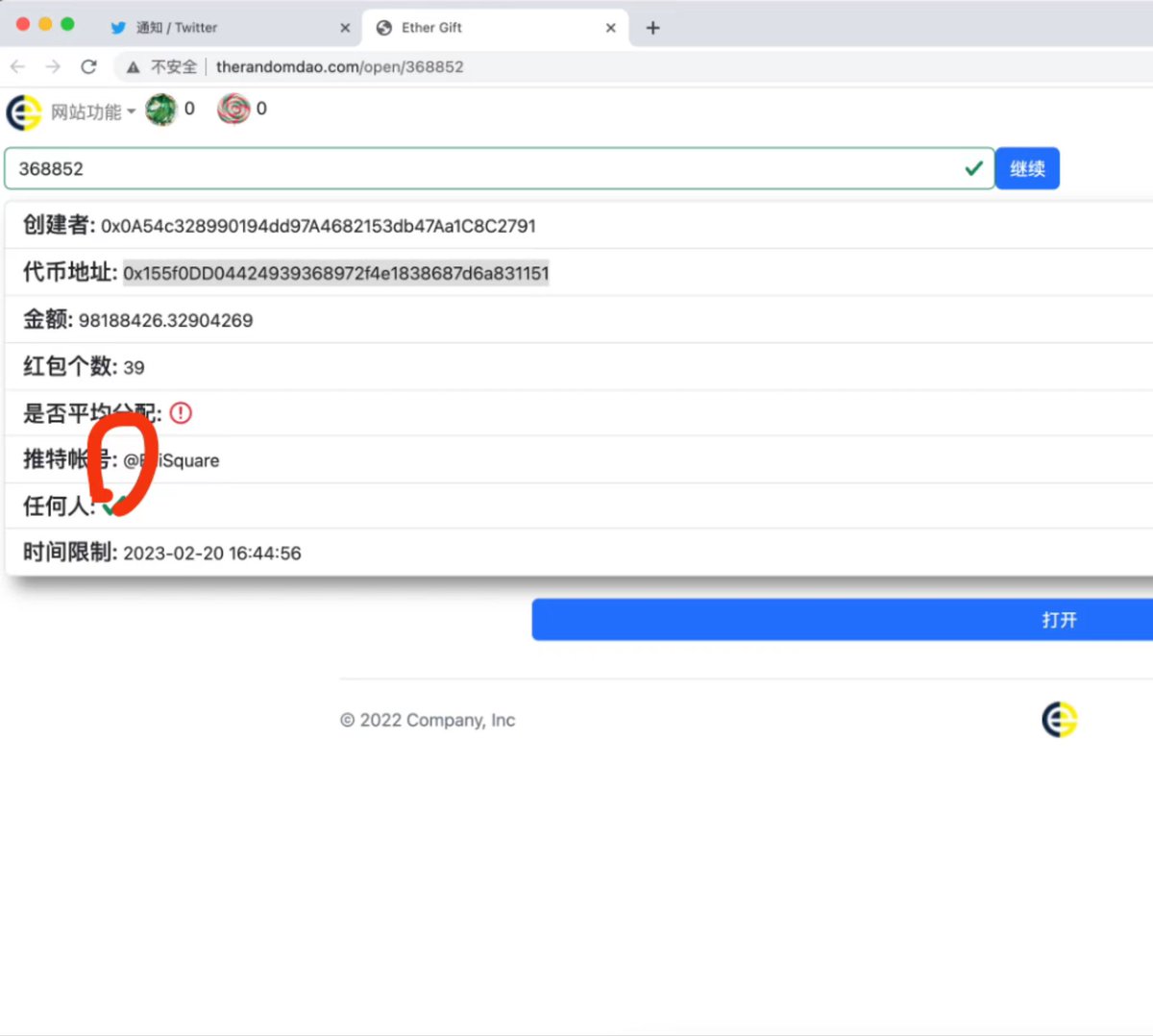Image resolution: width=1153 pixels, height=1036 pixels.
Task: Click the 代币地址 label
Action: [70, 272]
